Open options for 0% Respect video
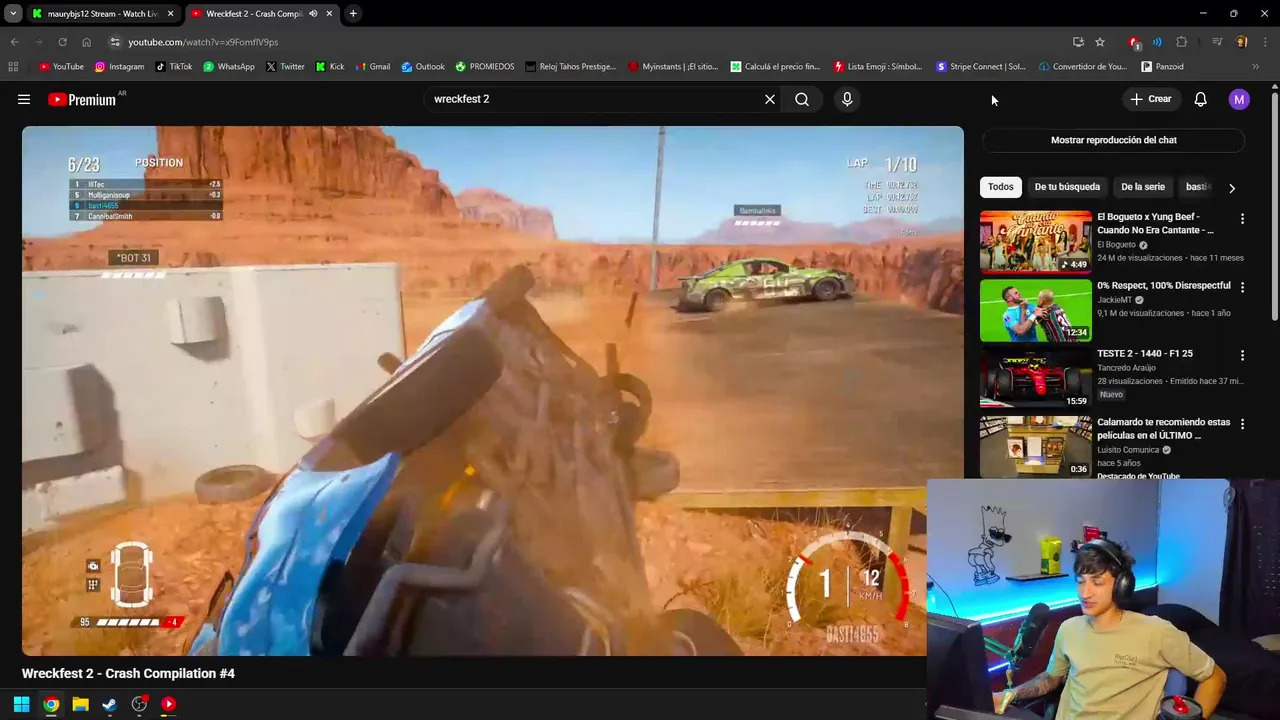Screen dimensions: 1280x720 pos(1242,287)
